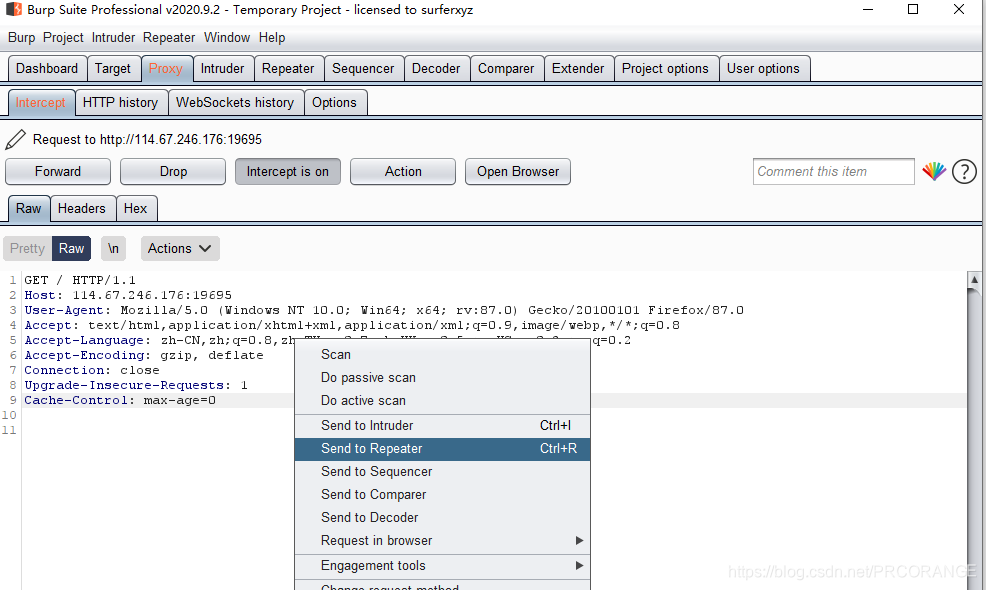Open the User options tab

(763, 69)
